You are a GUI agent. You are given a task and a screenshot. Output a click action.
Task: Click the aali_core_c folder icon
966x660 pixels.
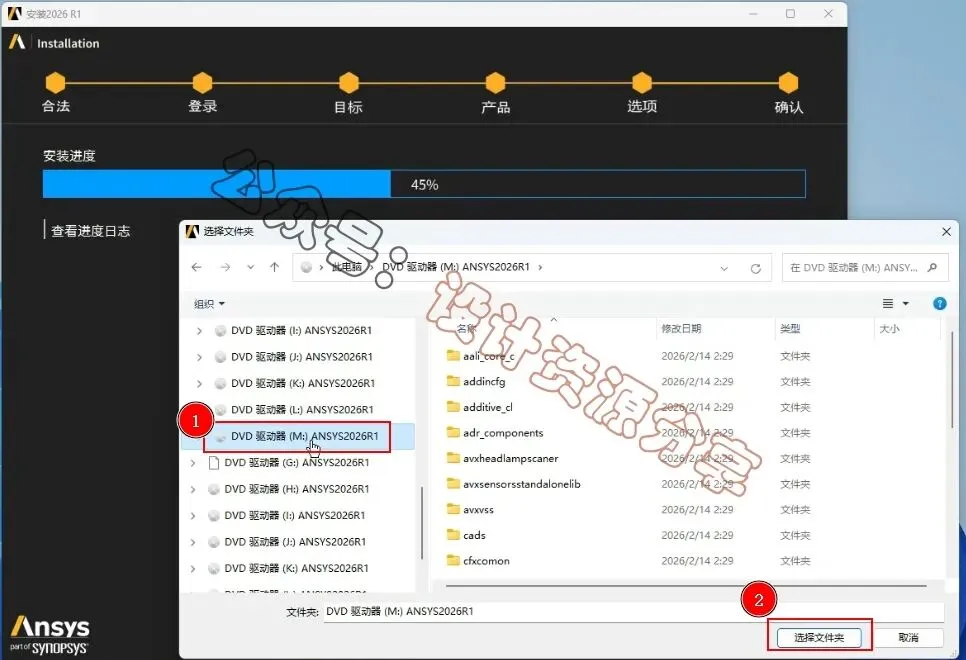453,356
